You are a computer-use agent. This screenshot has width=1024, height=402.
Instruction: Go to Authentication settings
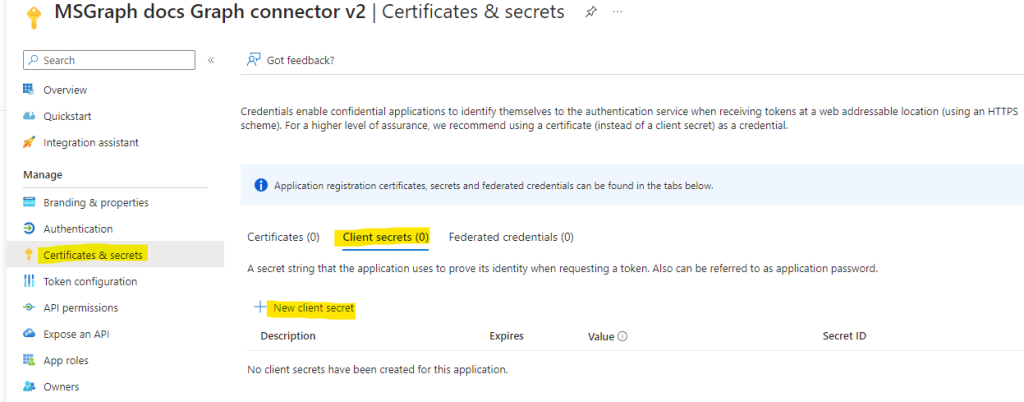(78, 229)
